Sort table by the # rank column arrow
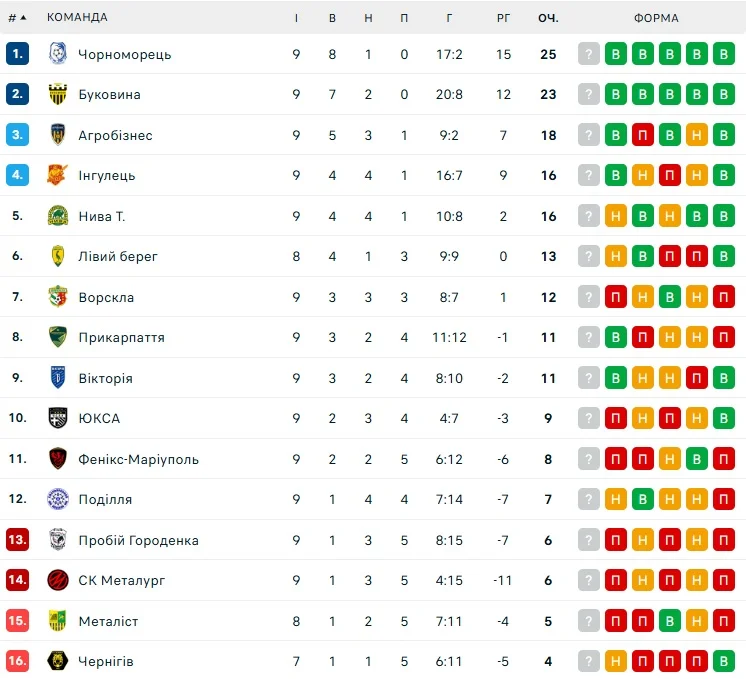The image size is (746, 679). click(x=23, y=18)
